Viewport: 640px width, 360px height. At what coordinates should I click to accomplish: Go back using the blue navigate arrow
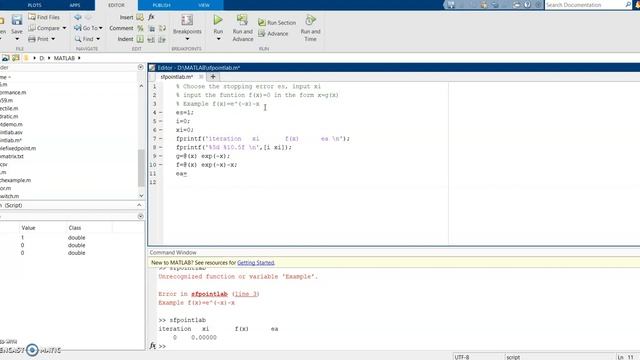pyautogui.click(x=78, y=17)
